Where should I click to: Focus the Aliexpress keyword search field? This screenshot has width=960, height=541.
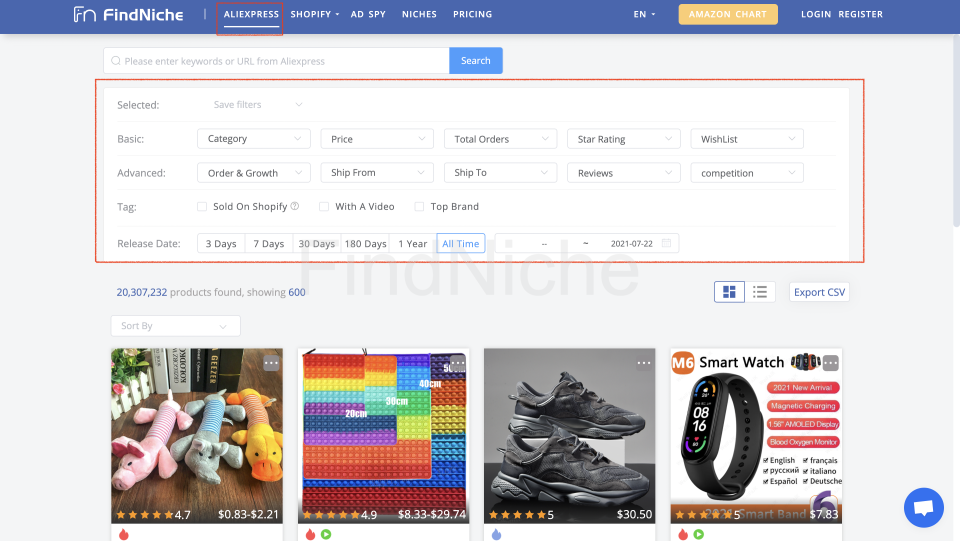pyautogui.click(x=277, y=61)
